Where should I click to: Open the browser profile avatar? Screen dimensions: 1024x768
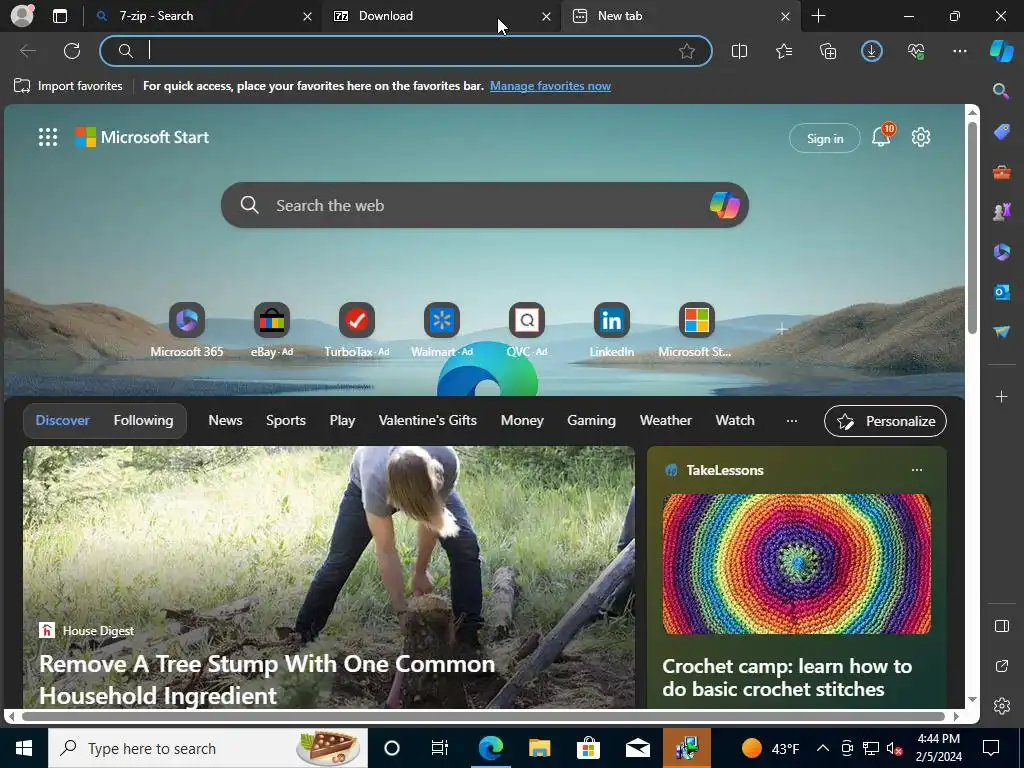pos(22,16)
